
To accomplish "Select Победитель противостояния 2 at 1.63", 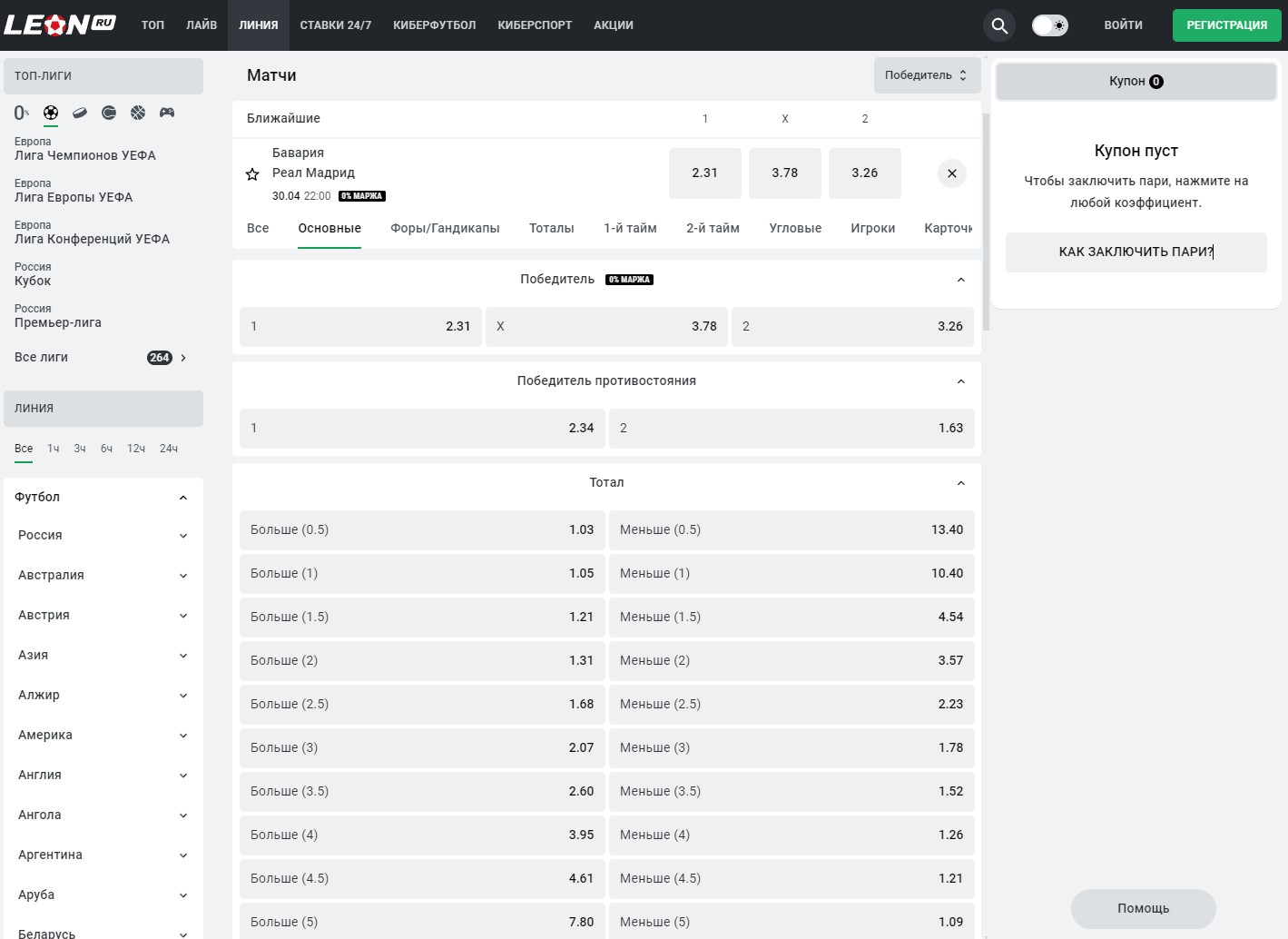I will point(791,429).
